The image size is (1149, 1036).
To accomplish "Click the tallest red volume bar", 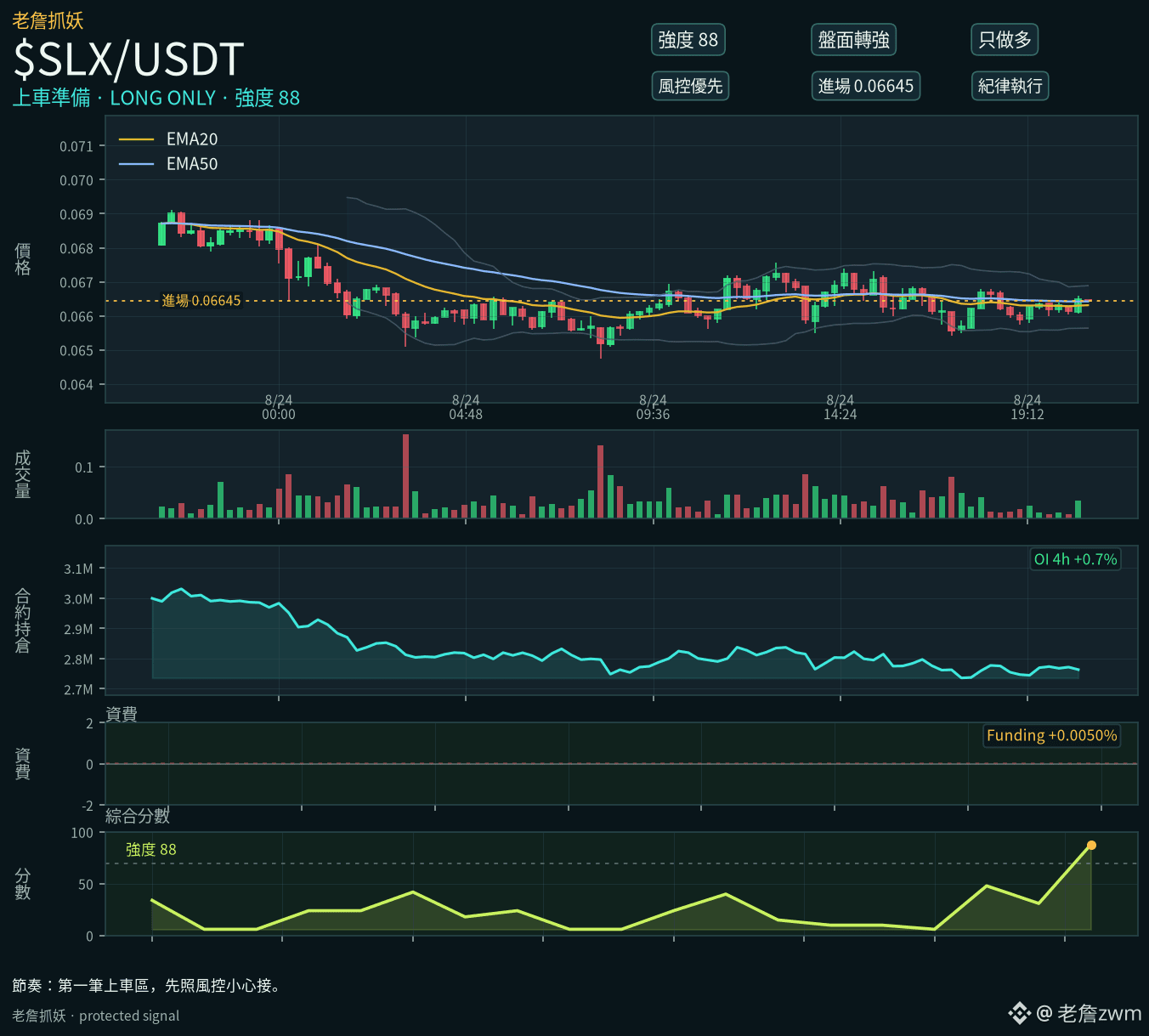I will click(x=405, y=476).
